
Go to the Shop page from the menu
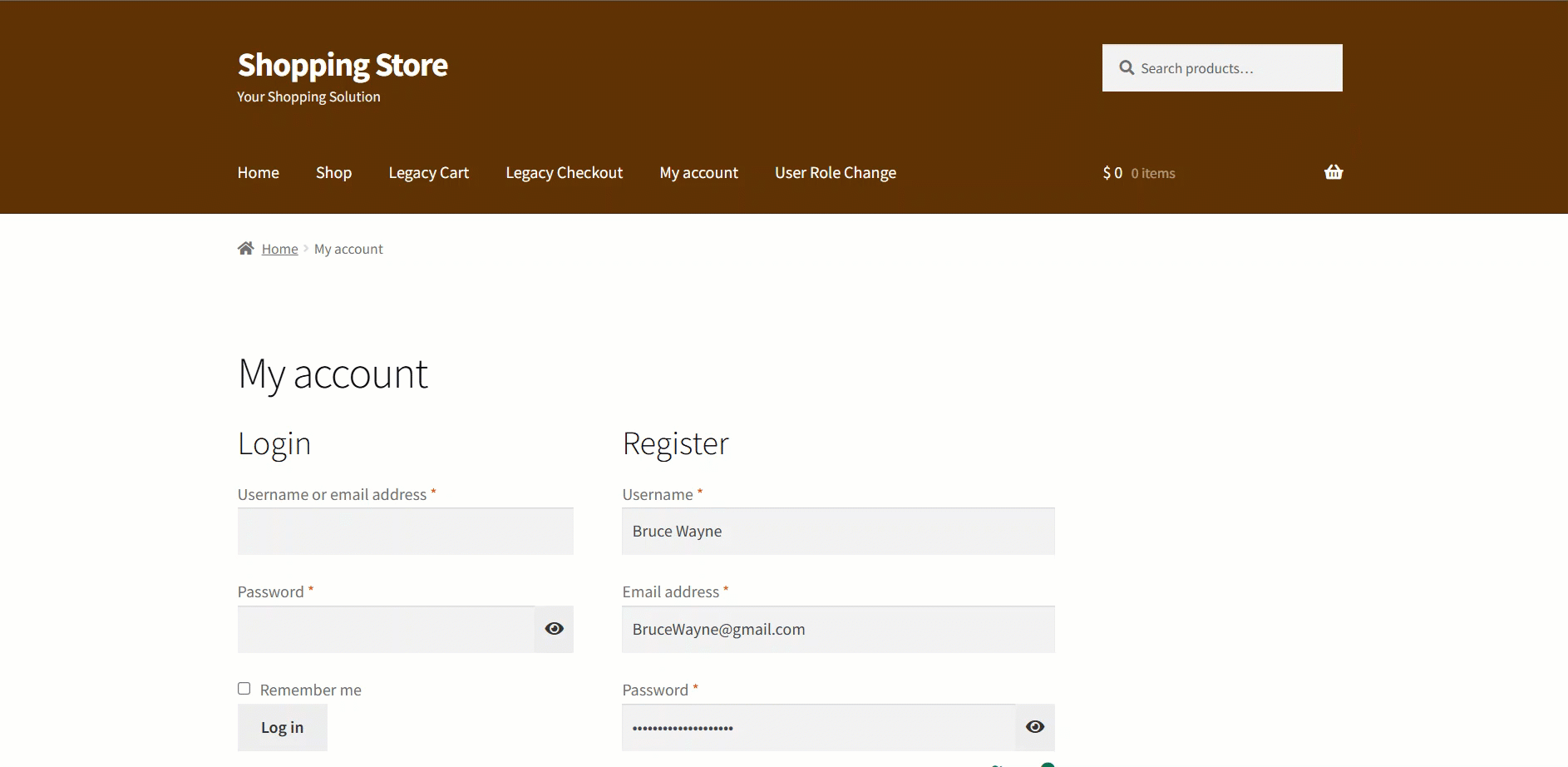(x=333, y=173)
